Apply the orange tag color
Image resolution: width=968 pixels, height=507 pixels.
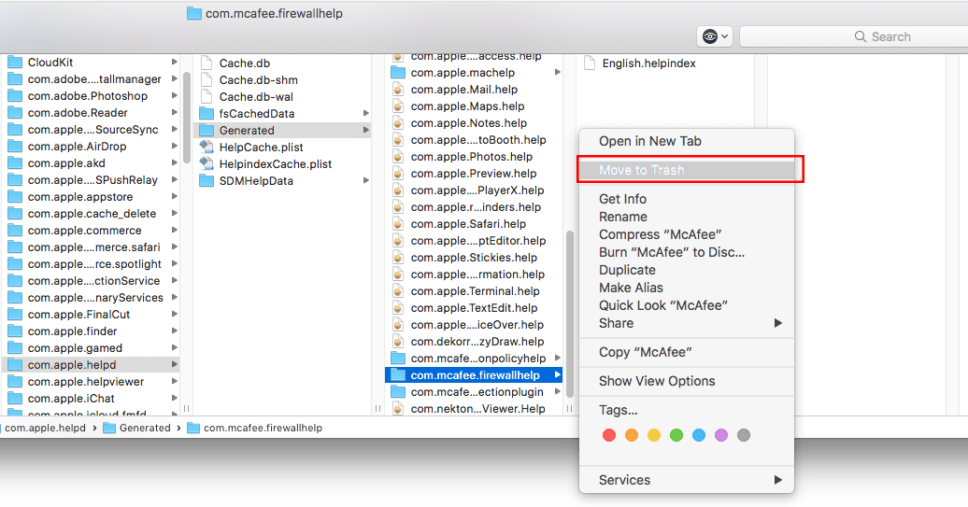pyautogui.click(x=632, y=435)
